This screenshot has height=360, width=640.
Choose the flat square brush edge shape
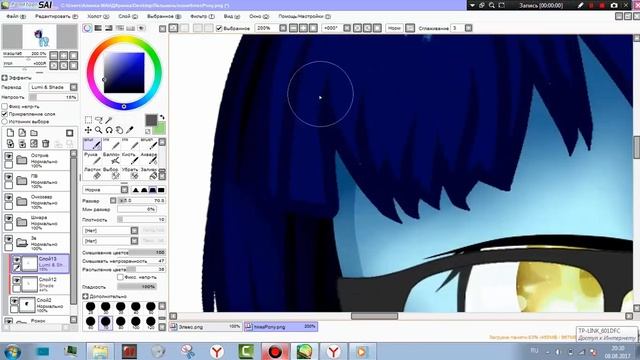pyautogui.click(x=161, y=190)
